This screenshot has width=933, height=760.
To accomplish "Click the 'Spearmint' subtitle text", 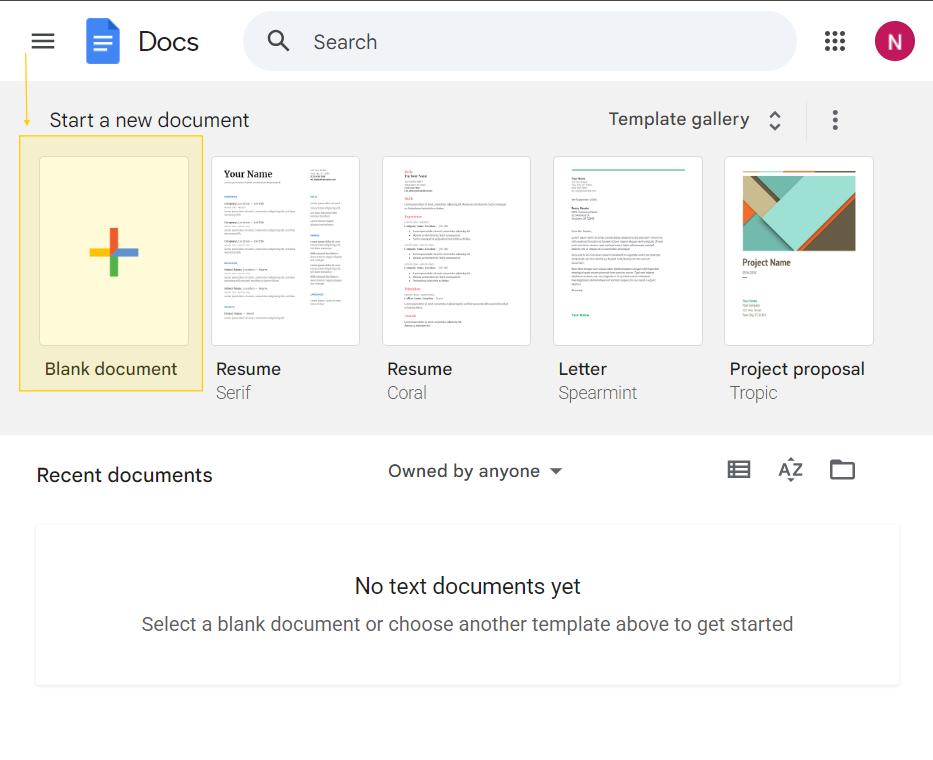I will 597,393.
